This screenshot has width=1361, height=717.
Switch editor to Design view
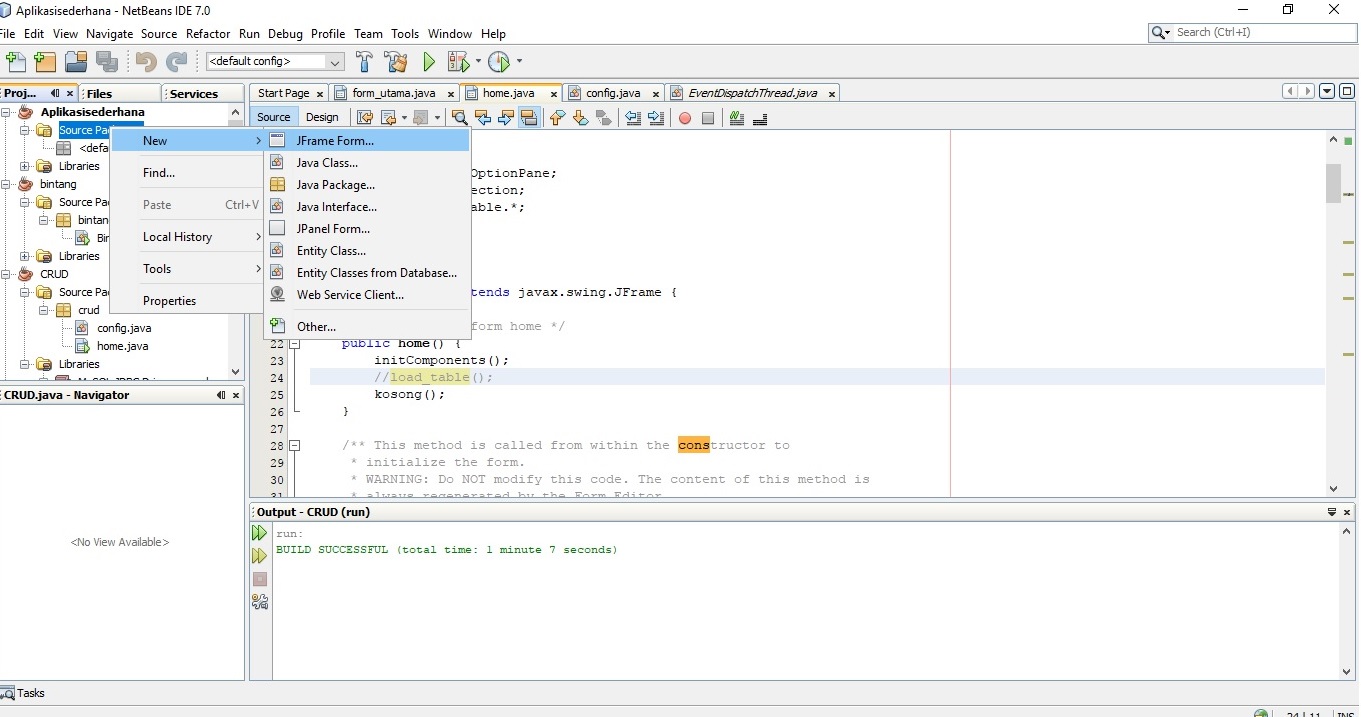[x=322, y=117]
